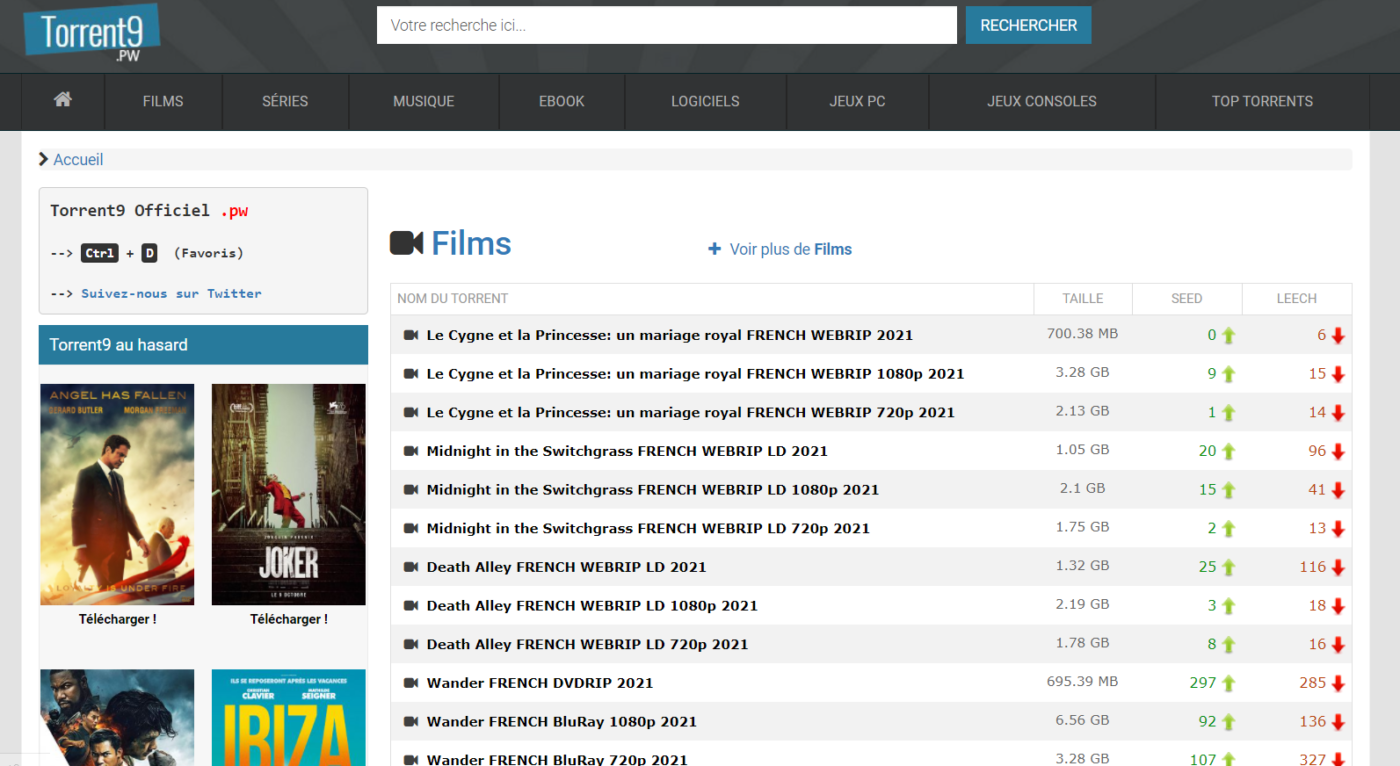Click the RECHERCHER button
Screen dimensions: 1400x766
pyautogui.click(x=1028, y=25)
